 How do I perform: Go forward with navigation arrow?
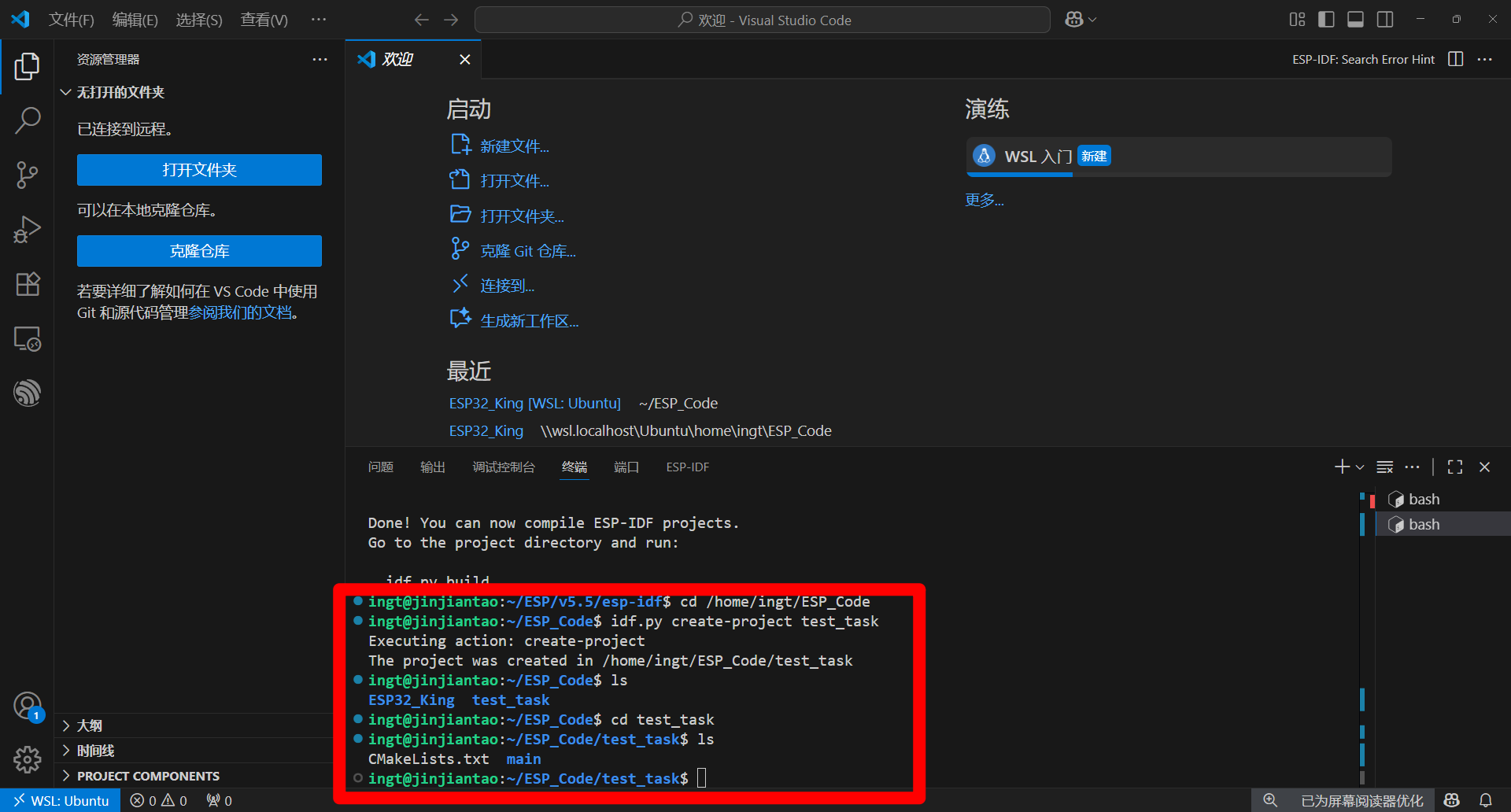coord(451,20)
